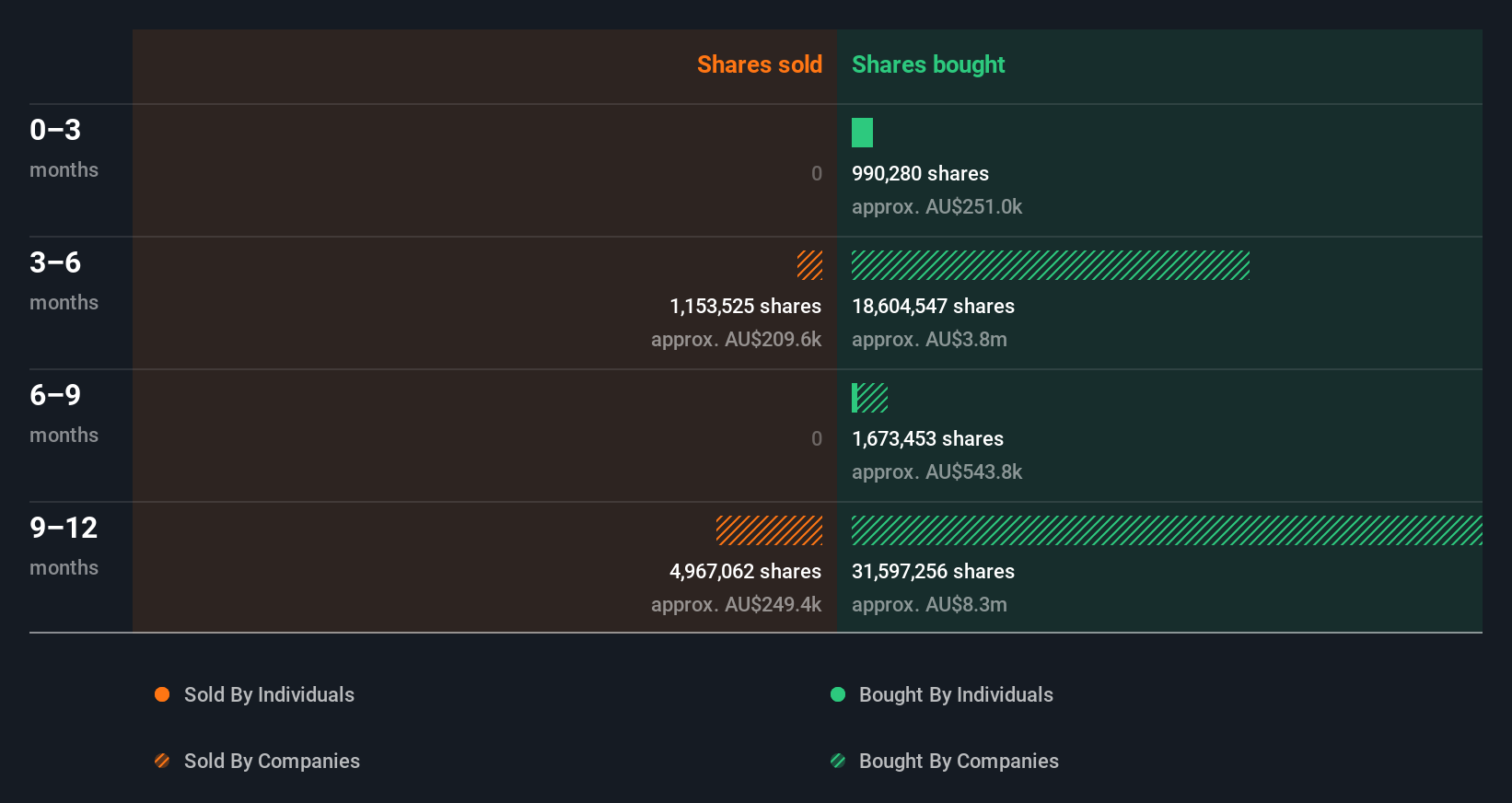Select the Sold By Individuals legend label
The width and height of the screenshot is (1512, 803).
coord(269,694)
